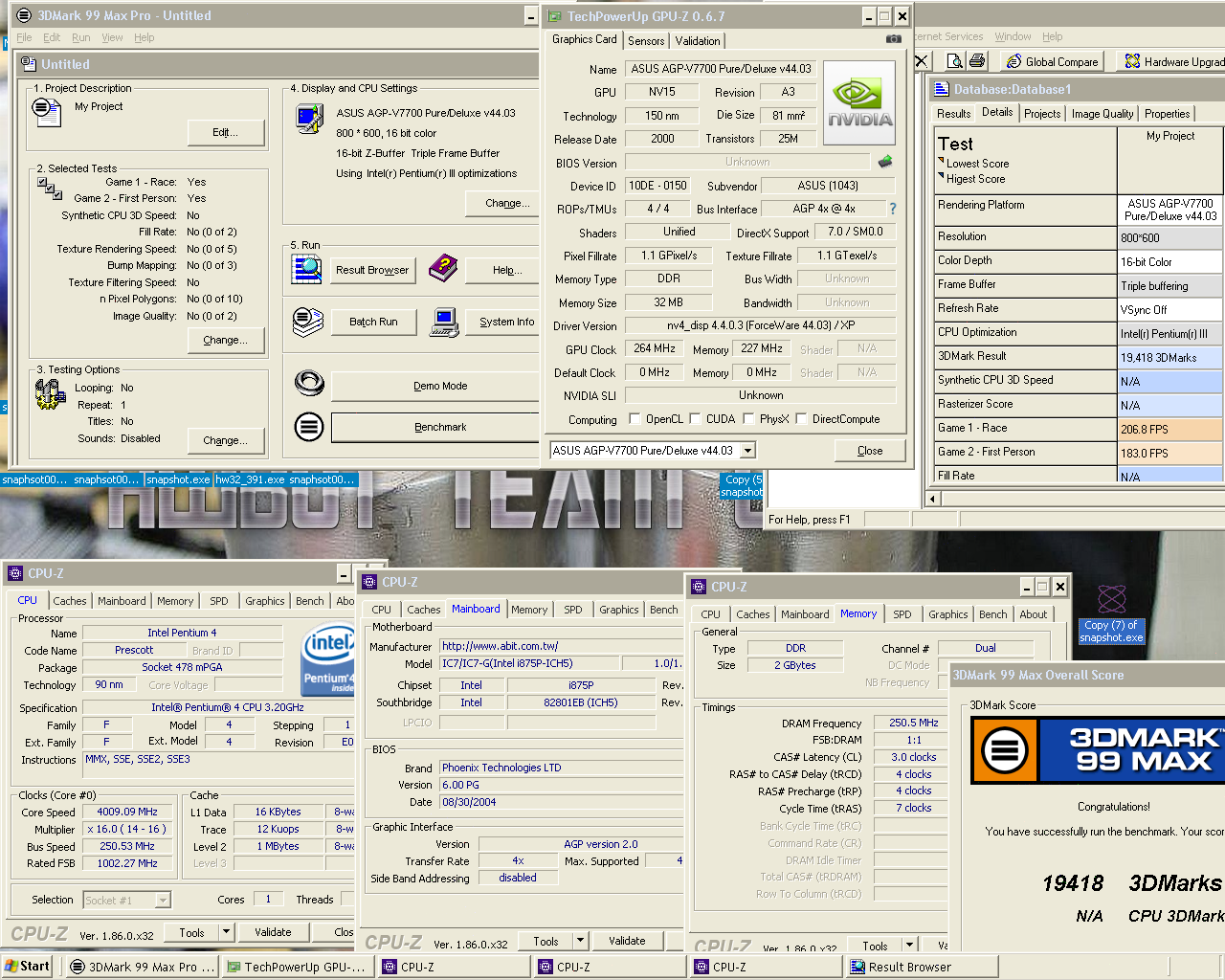Open Hardware Upgrade toolbar item
Screen dimensions: 1225x980
coord(1174,61)
